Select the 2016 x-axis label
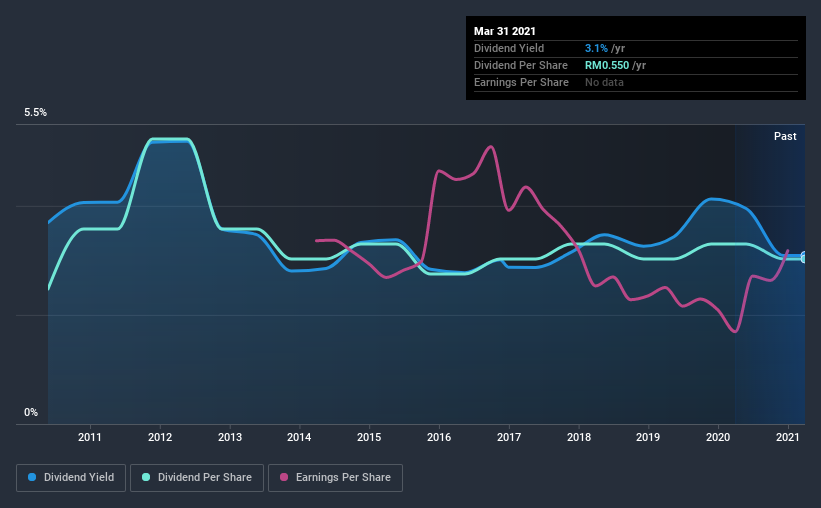This screenshot has width=821, height=508. click(439, 437)
